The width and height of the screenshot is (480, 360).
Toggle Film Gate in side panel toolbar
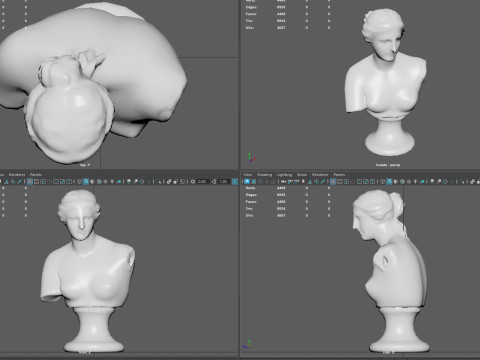pyautogui.click(x=339, y=181)
